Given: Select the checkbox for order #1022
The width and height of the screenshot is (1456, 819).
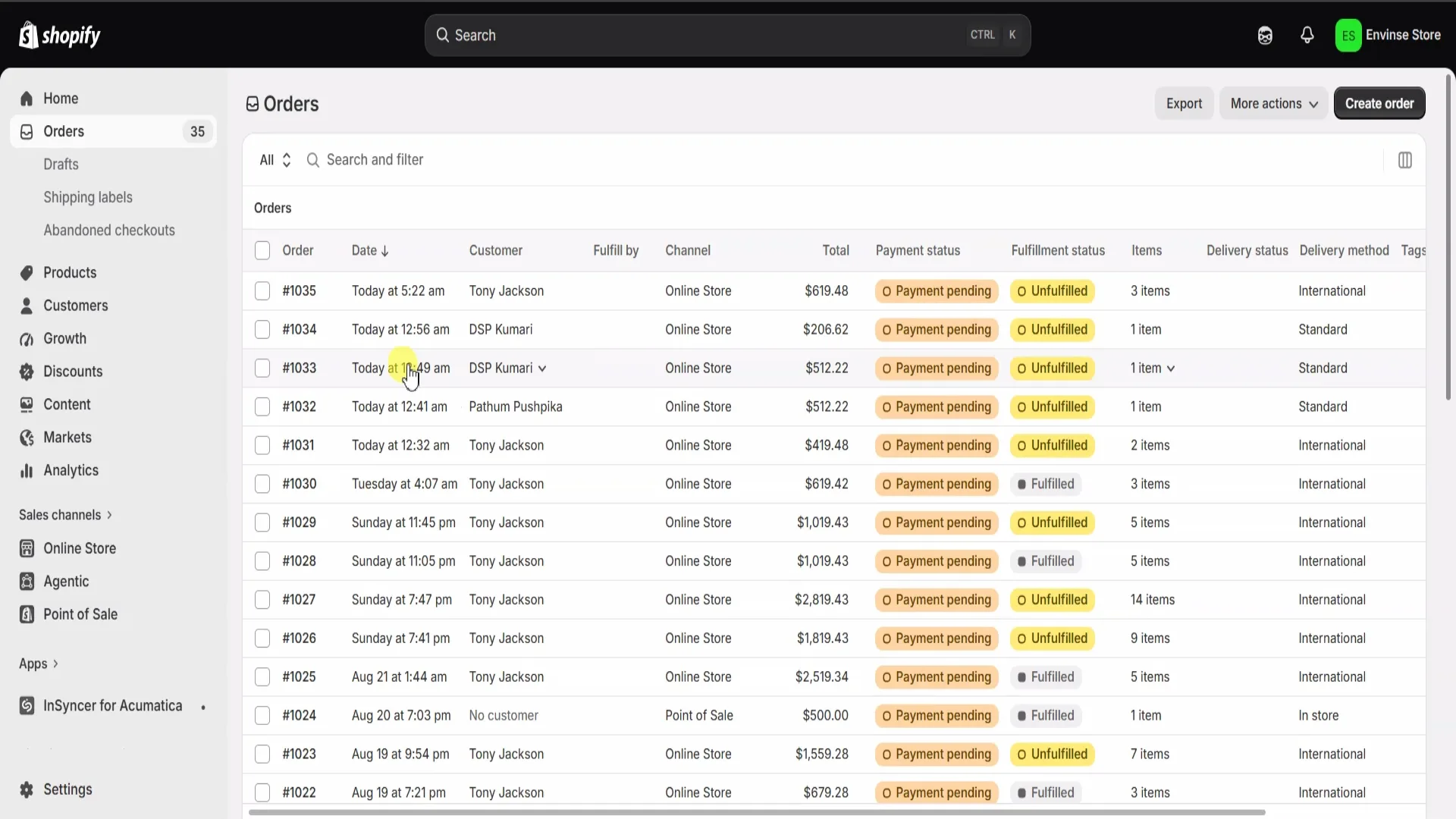Looking at the screenshot, I should [262, 792].
